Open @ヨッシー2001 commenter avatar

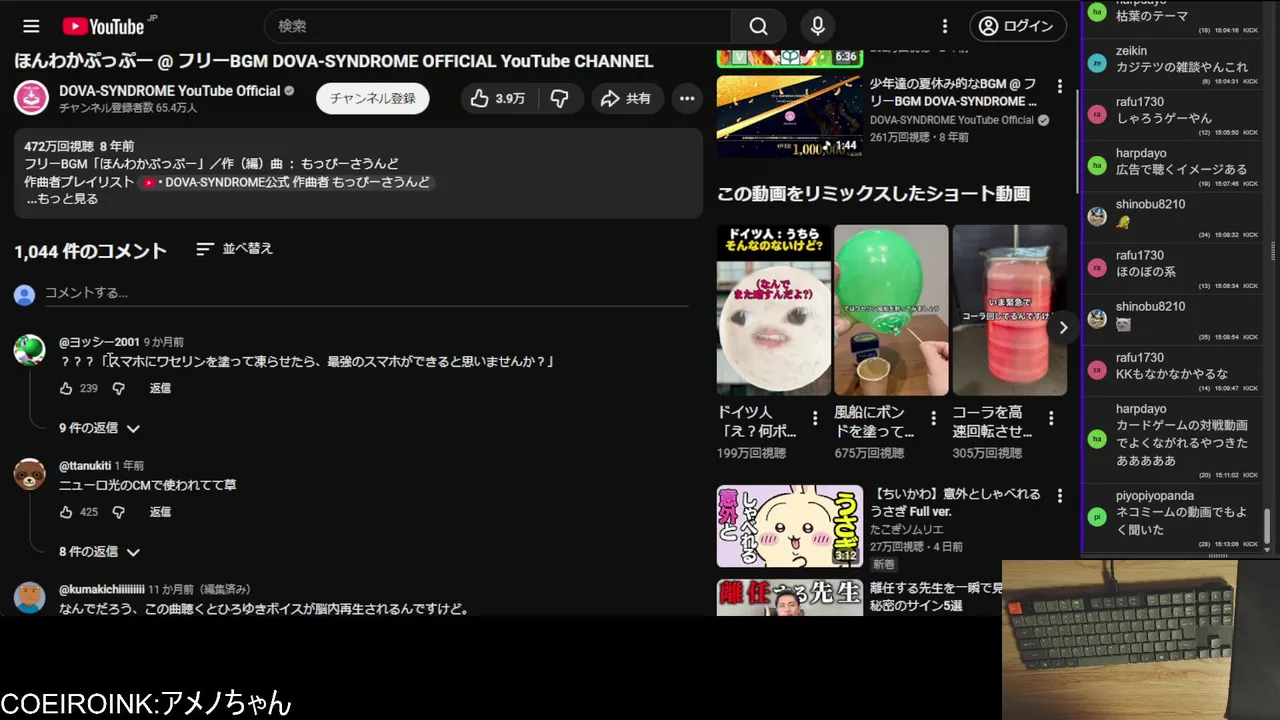click(x=30, y=350)
